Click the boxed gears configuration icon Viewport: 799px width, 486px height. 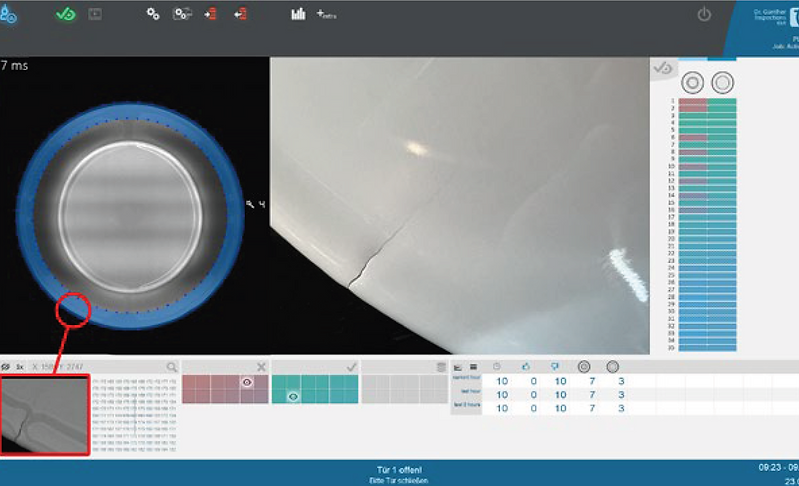[182, 14]
